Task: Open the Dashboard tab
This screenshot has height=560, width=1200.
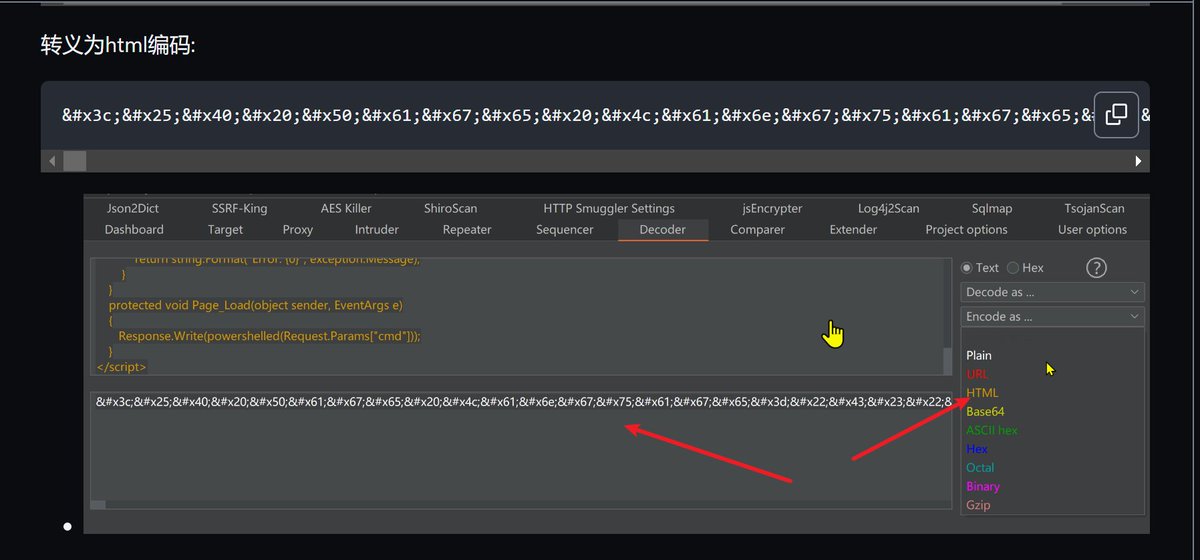Action: 134,229
